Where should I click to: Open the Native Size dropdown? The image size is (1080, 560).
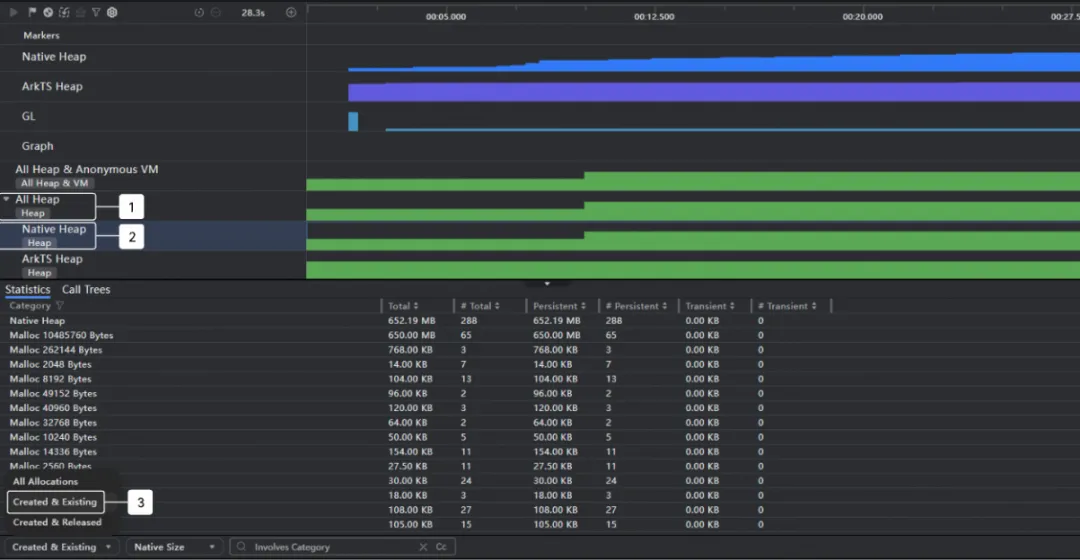tap(174, 547)
